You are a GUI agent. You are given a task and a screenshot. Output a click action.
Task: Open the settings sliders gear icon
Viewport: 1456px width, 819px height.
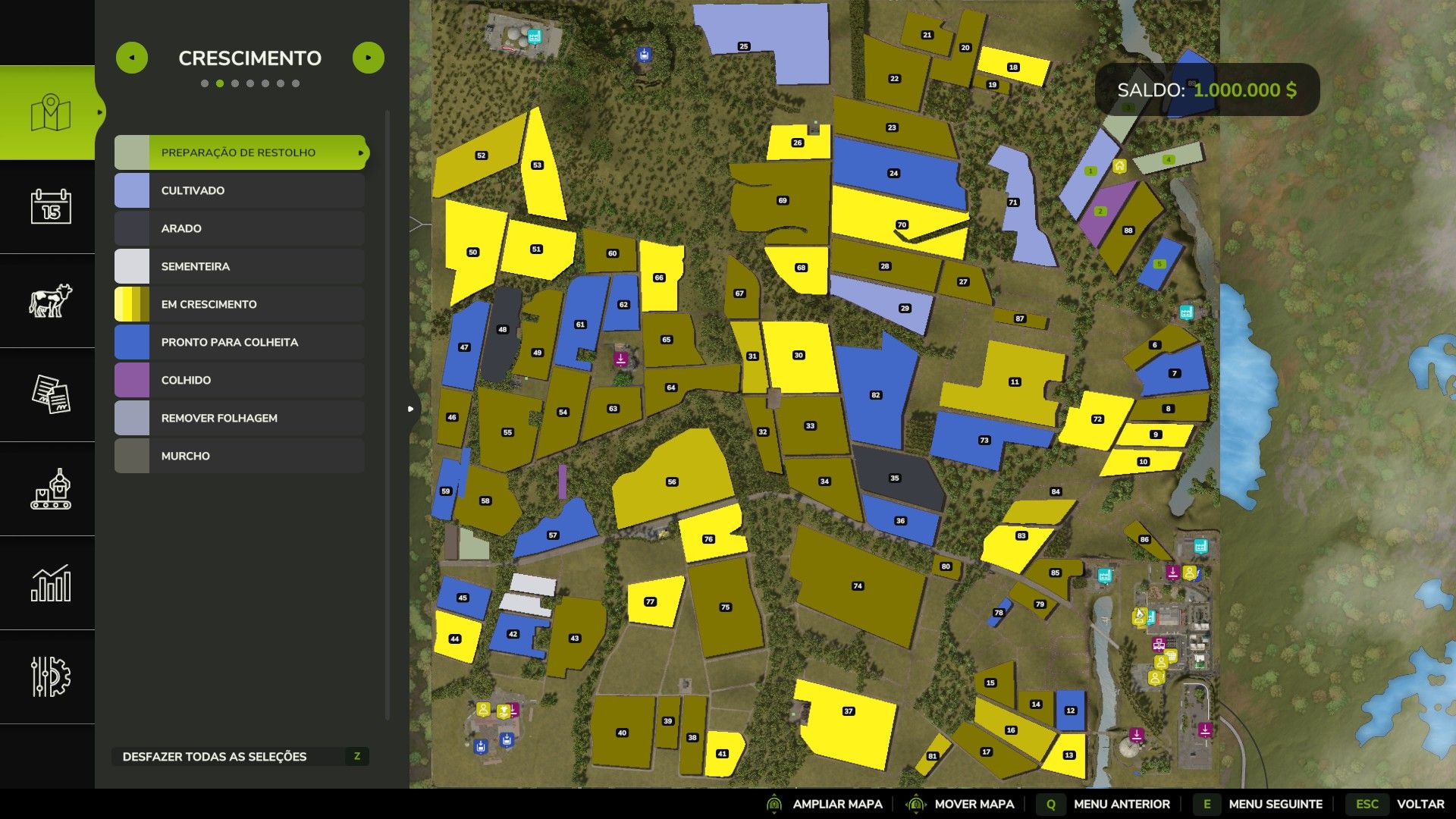click(50, 676)
